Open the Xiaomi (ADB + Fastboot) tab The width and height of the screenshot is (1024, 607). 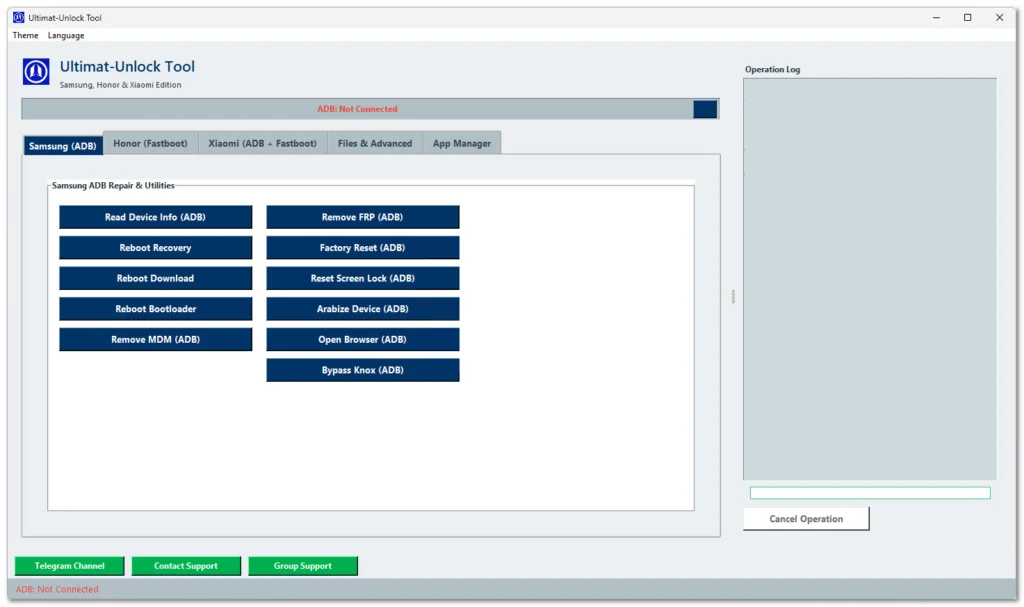click(263, 143)
